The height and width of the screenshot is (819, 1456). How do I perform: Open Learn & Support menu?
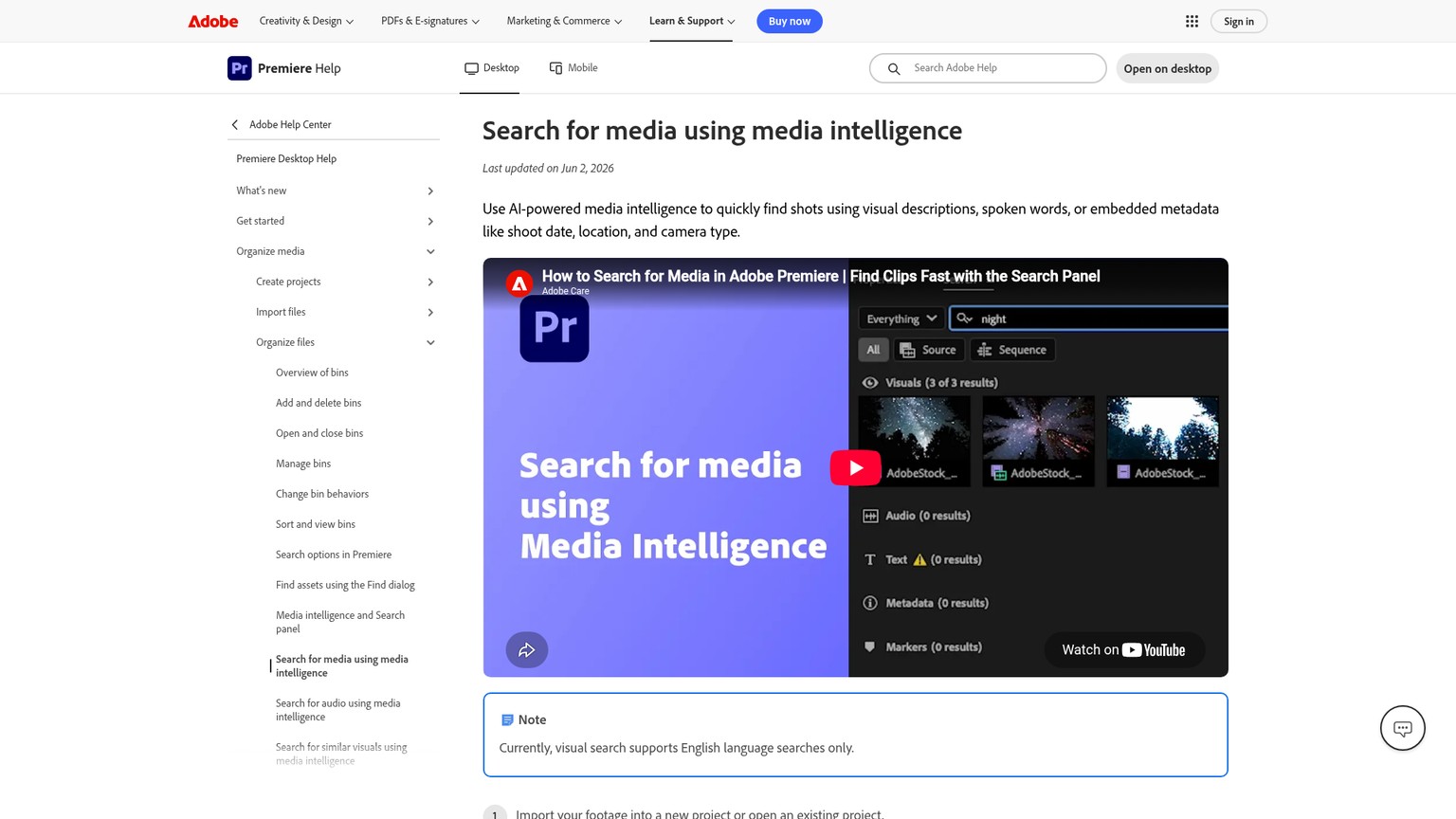click(x=692, y=21)
